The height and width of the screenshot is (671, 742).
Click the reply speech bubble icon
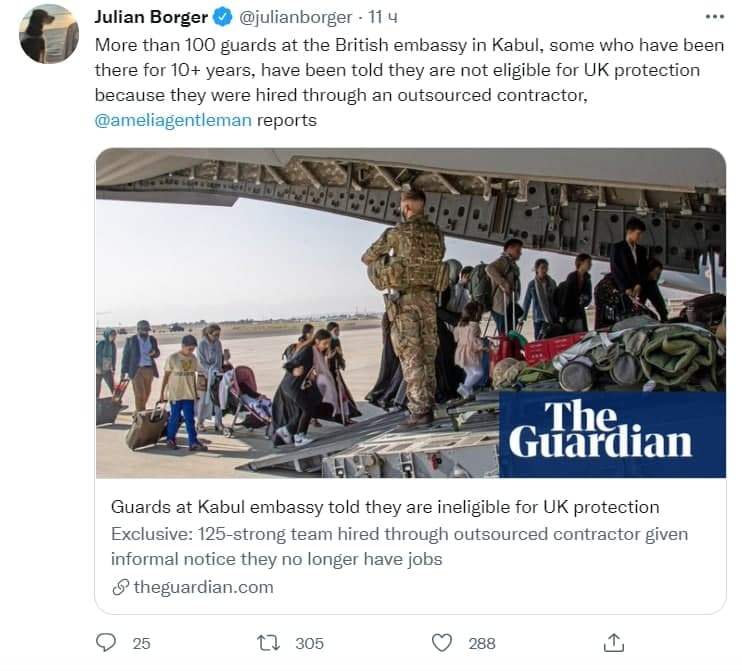click(x=106, y=643)
